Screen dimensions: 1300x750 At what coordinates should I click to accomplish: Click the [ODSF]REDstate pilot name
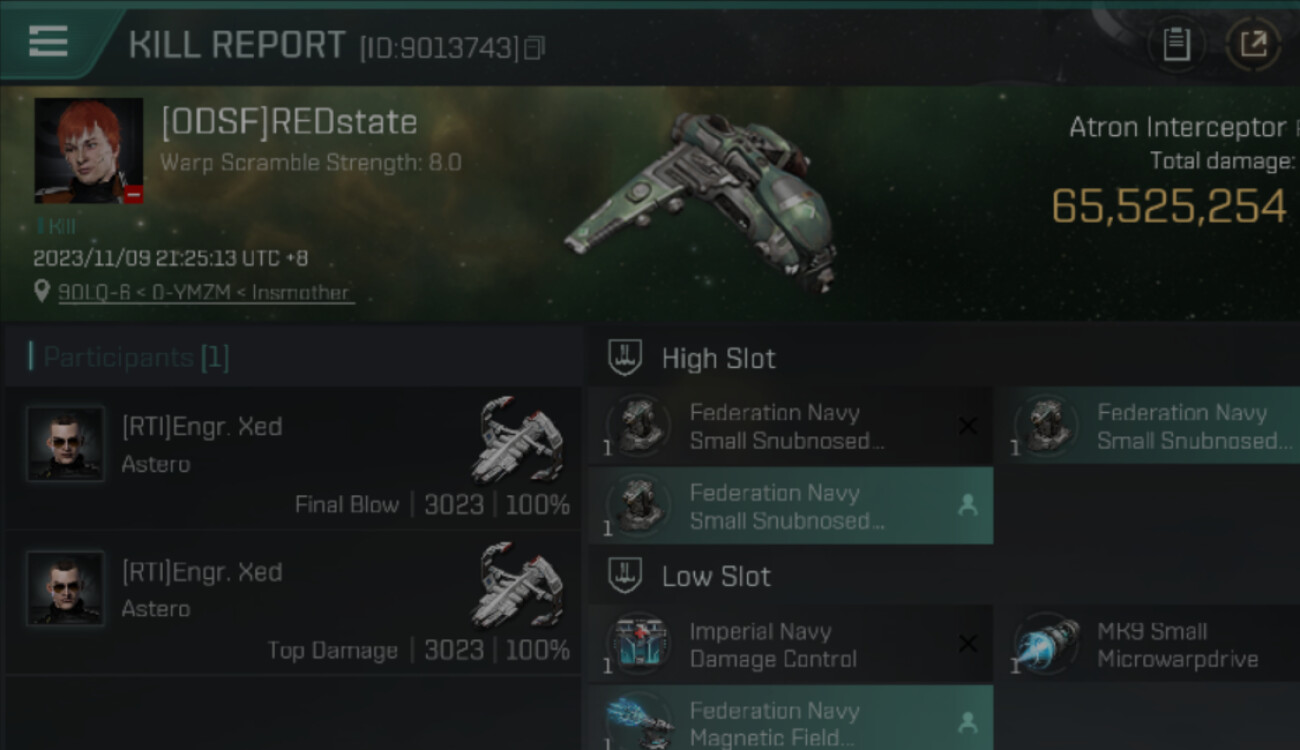(x=289, y=122)
